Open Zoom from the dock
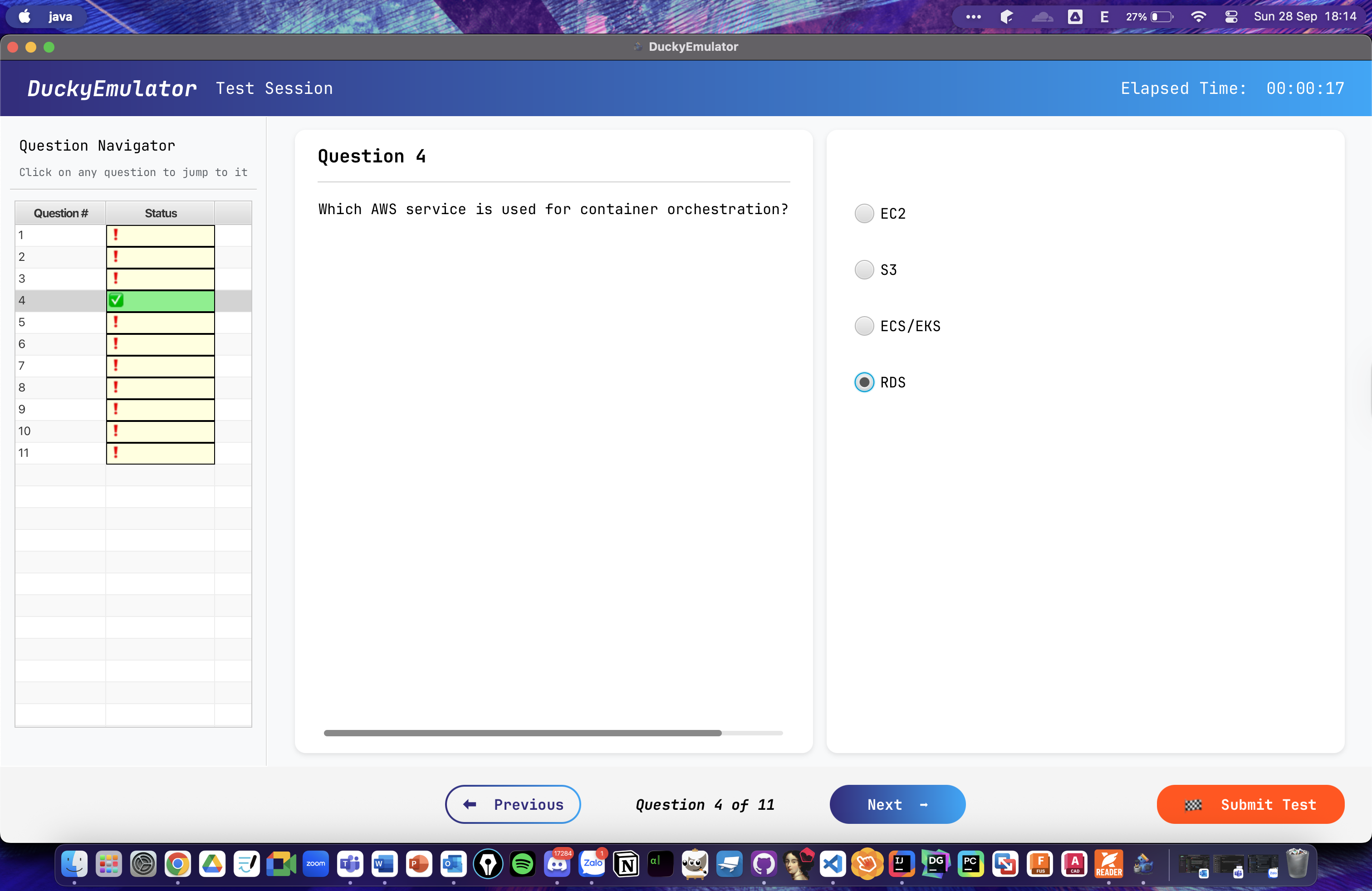This screenshot has width=1372, height=891. pyautogui.click(x=316, y=864)
